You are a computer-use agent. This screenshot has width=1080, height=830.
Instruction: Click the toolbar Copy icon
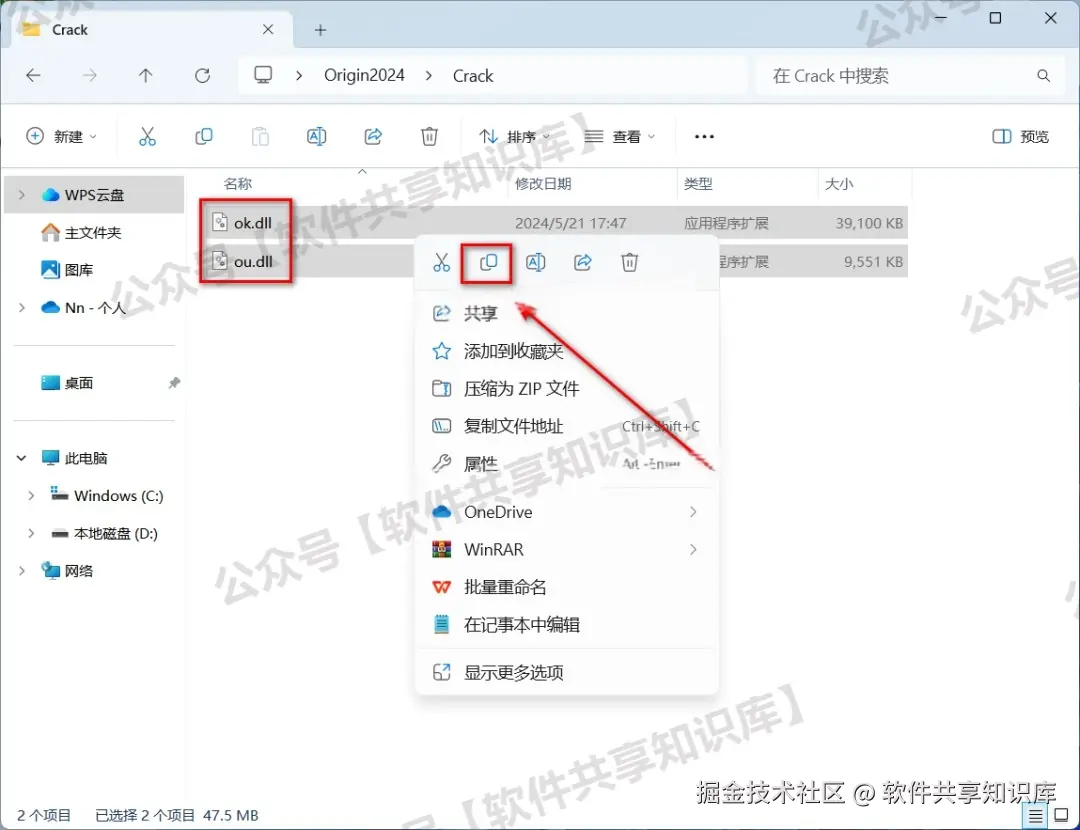click(204, 136)
